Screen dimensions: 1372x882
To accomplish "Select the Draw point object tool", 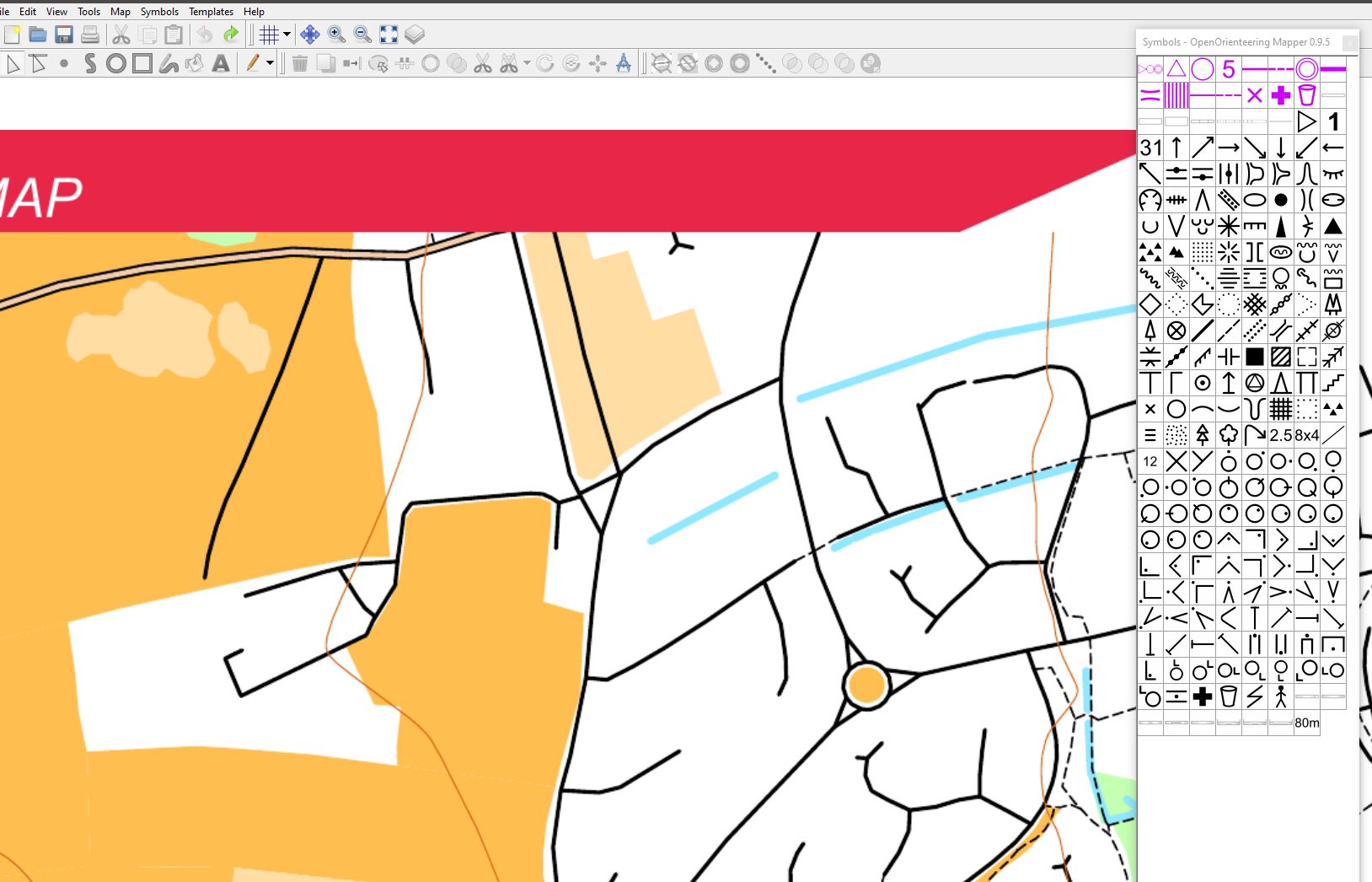I will [x=63, y=63].
